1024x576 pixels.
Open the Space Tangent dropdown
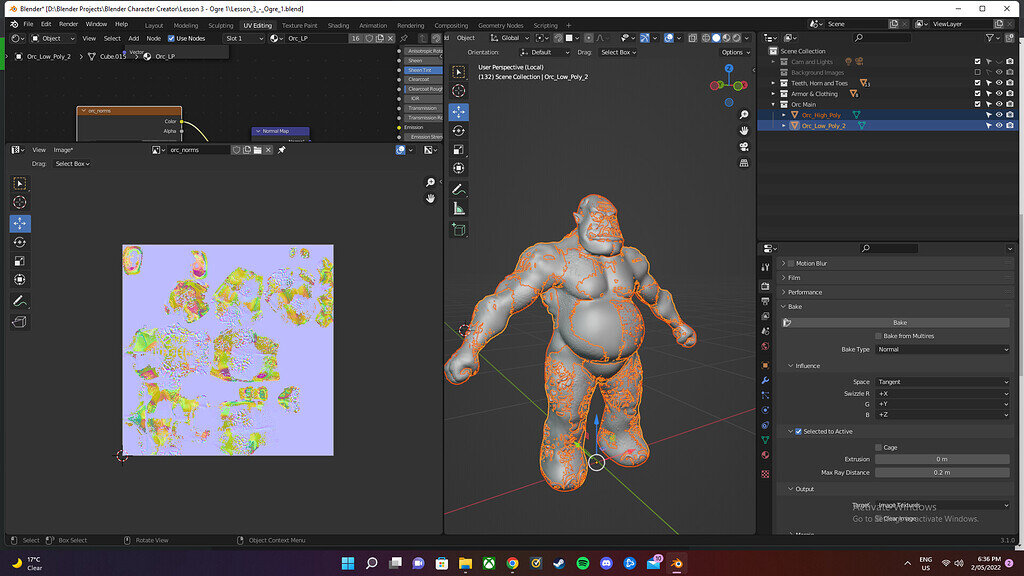pos(942,382)
